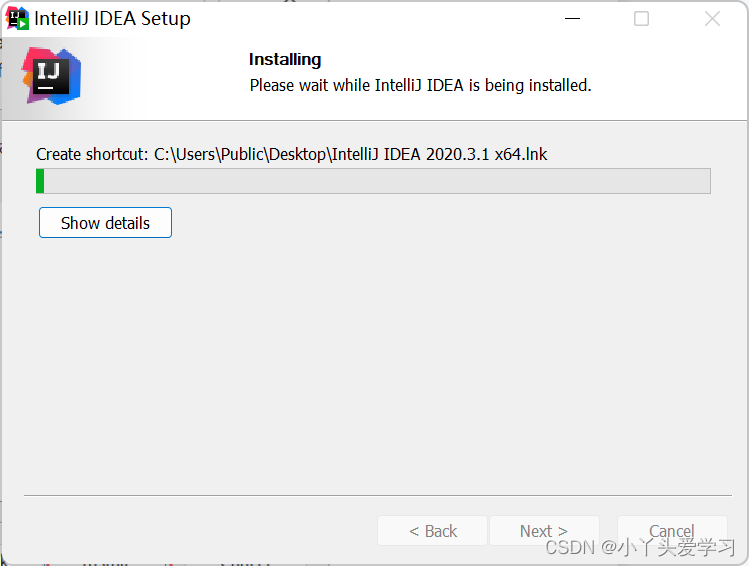
Task: Click the disabled Next > button
Action: (x=544, y=531)
